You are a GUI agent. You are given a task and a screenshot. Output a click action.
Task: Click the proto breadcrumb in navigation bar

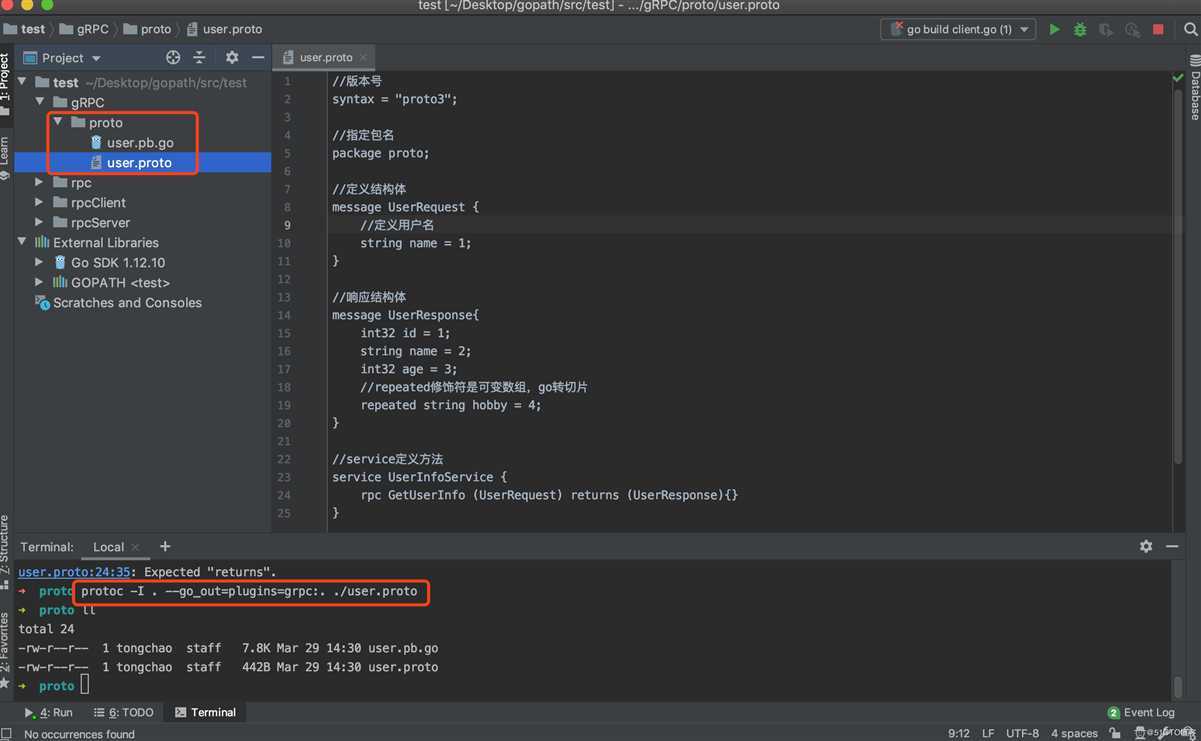coord(148,29)
